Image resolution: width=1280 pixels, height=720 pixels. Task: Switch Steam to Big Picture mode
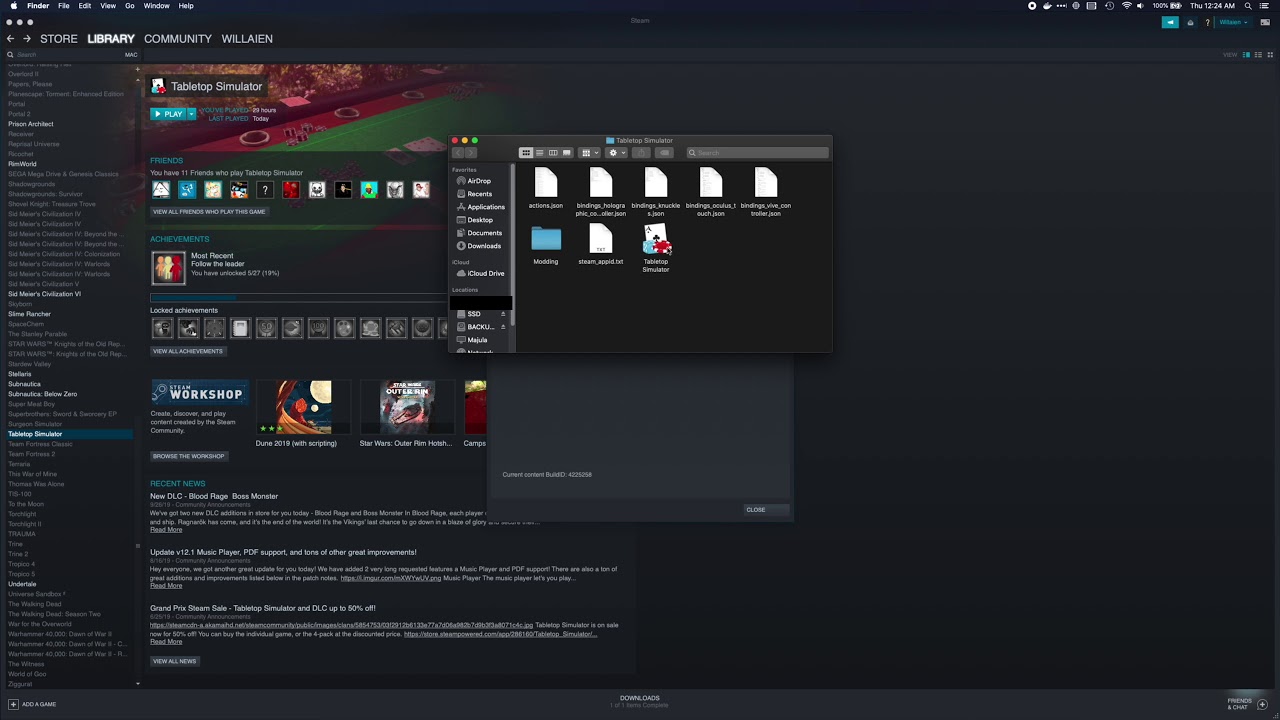[x=1265, y=22]
